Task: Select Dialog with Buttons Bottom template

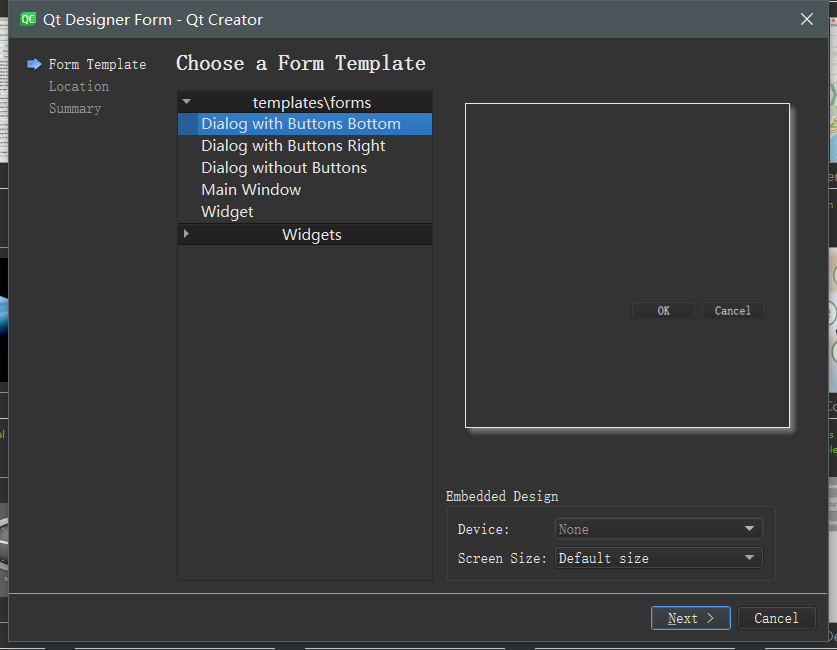Action: [304, 124]
